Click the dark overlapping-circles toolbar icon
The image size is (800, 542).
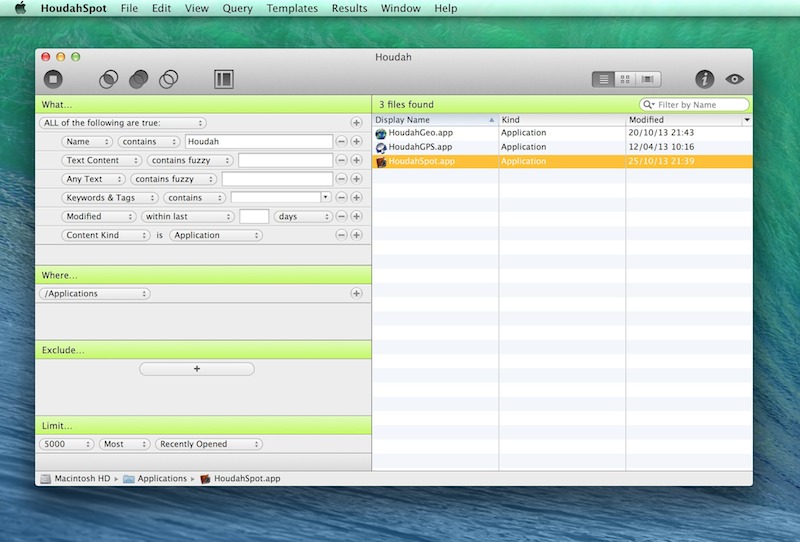(x=139, y=79)
